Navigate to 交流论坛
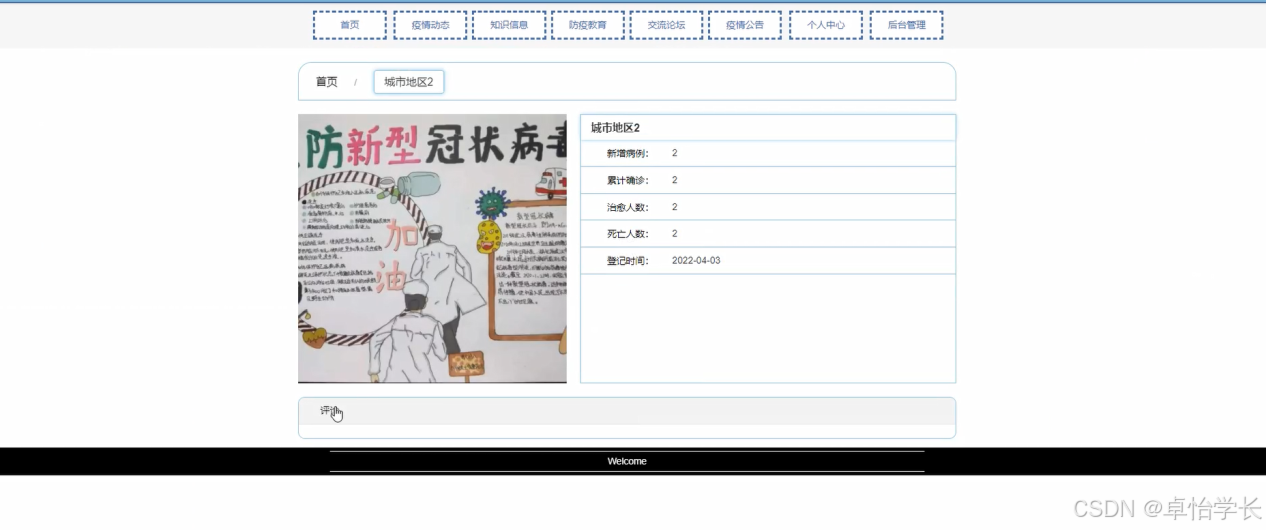Image resolution: width=1266 pixels, height=530 pixels. click(666, 25)
